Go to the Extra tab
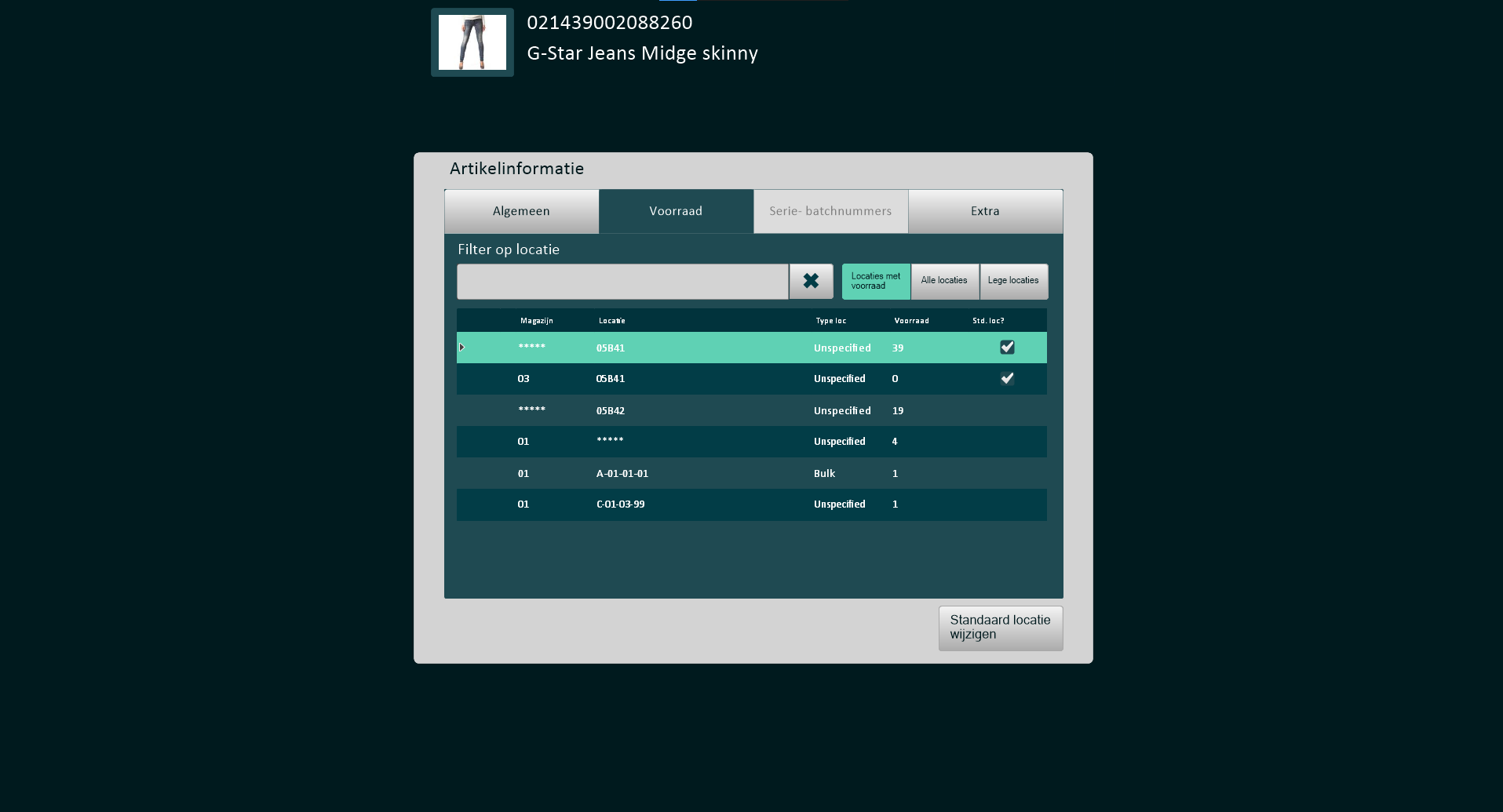The height and width of the screenshot is (812, 1503). (985, 211)
